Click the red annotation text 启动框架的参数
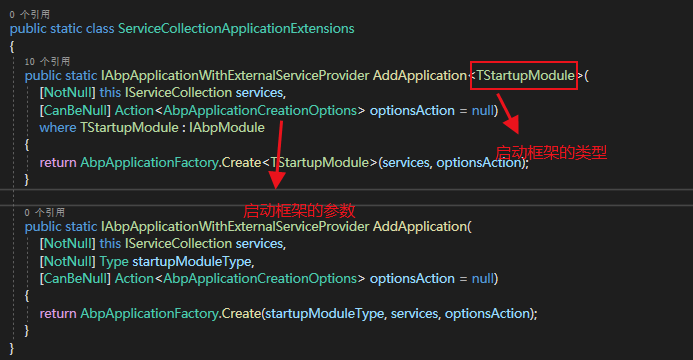Screen dimensions: 693x360 299,211
